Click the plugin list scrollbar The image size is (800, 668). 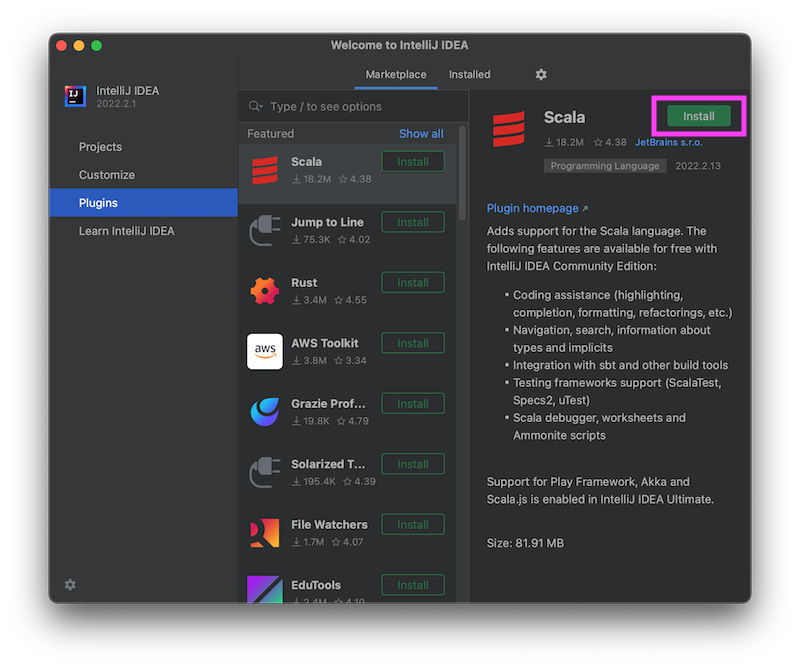(x=462, y=174)
